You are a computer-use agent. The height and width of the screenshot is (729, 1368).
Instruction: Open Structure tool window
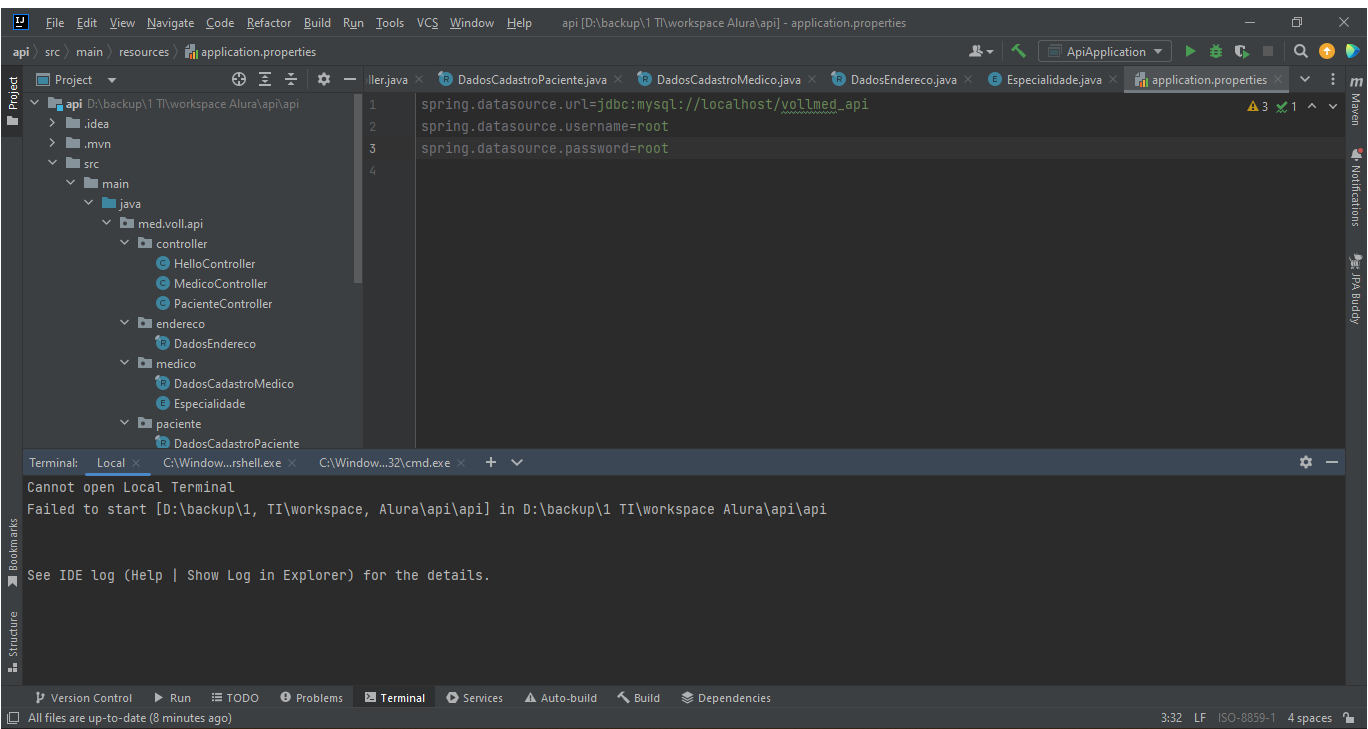coord(13,641)
